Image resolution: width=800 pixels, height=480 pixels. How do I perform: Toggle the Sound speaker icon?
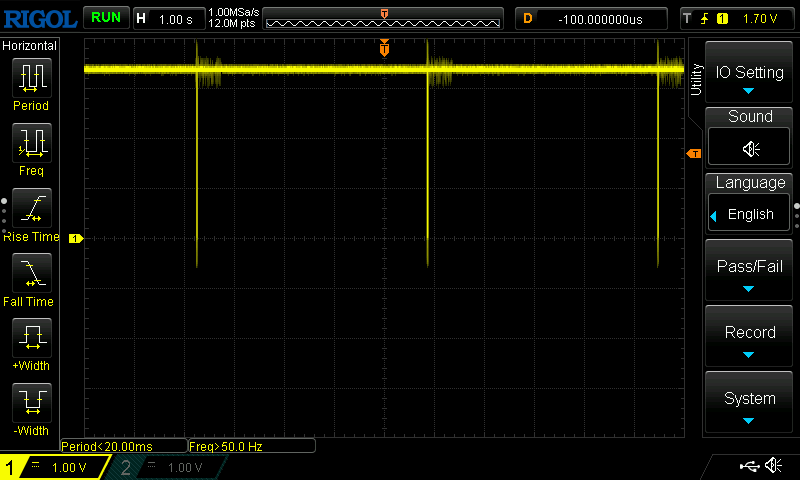tap(749, 149)
